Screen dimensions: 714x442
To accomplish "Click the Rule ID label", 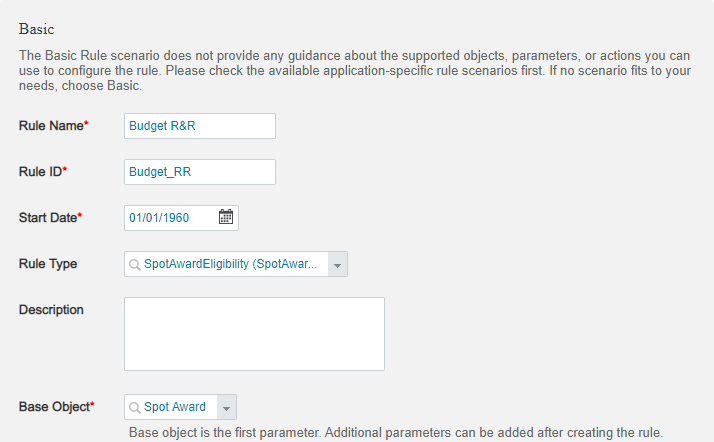I will coord(43,172).
